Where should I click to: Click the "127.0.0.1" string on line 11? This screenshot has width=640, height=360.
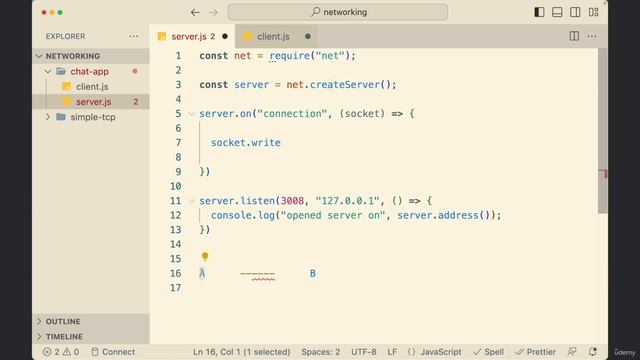pyautogui.click(x=347, y=201)
